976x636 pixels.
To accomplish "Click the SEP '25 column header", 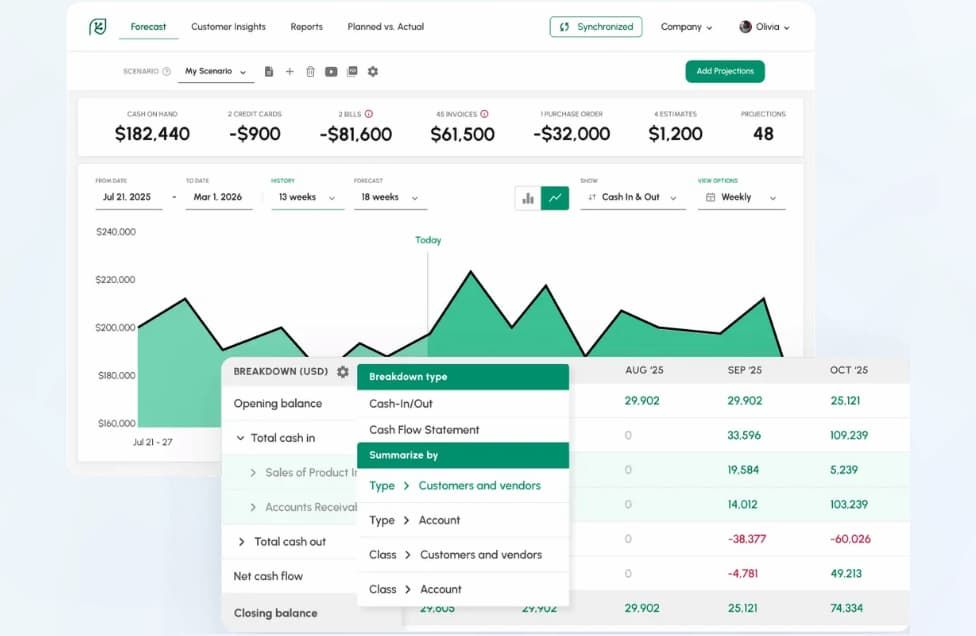I will pos(744,370).
